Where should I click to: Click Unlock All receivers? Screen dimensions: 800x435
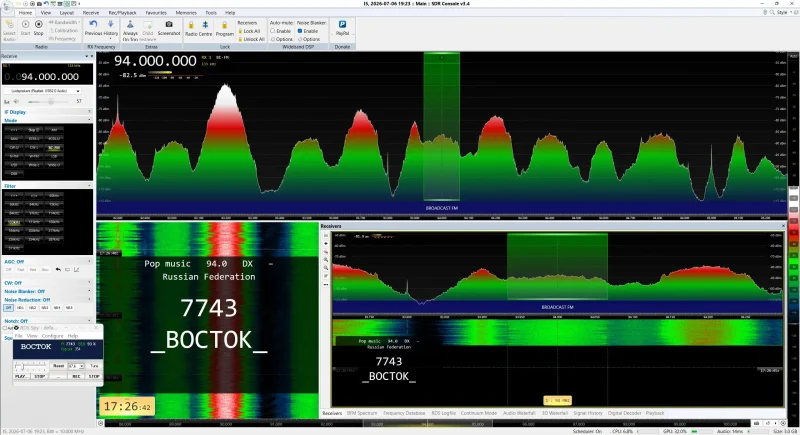click(251, 39)
